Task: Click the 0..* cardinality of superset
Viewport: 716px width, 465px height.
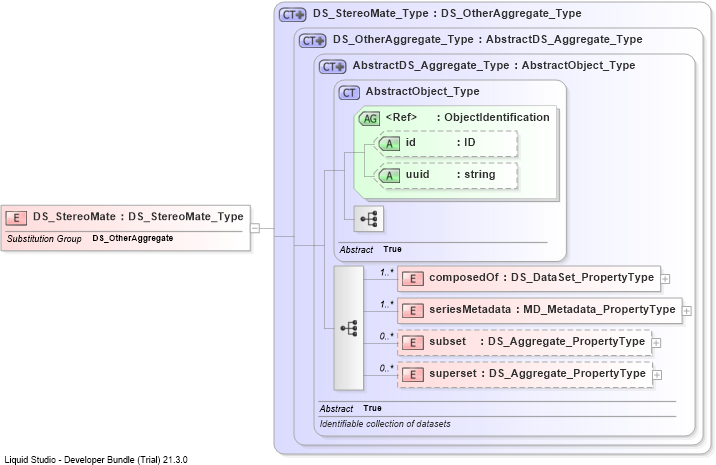Action: [x=386, y=369]
